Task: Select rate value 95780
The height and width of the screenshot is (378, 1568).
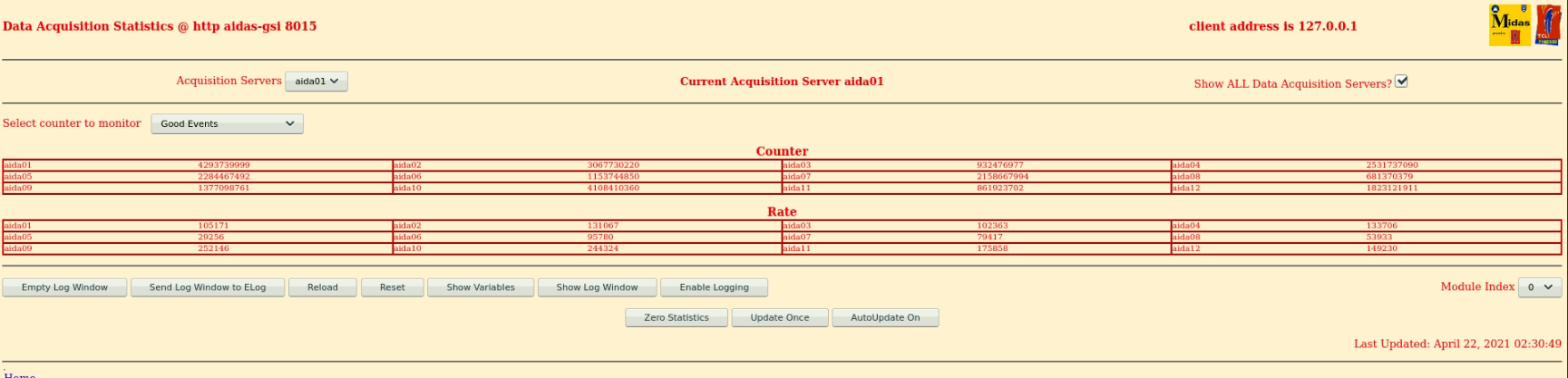Action: [599, 237]
